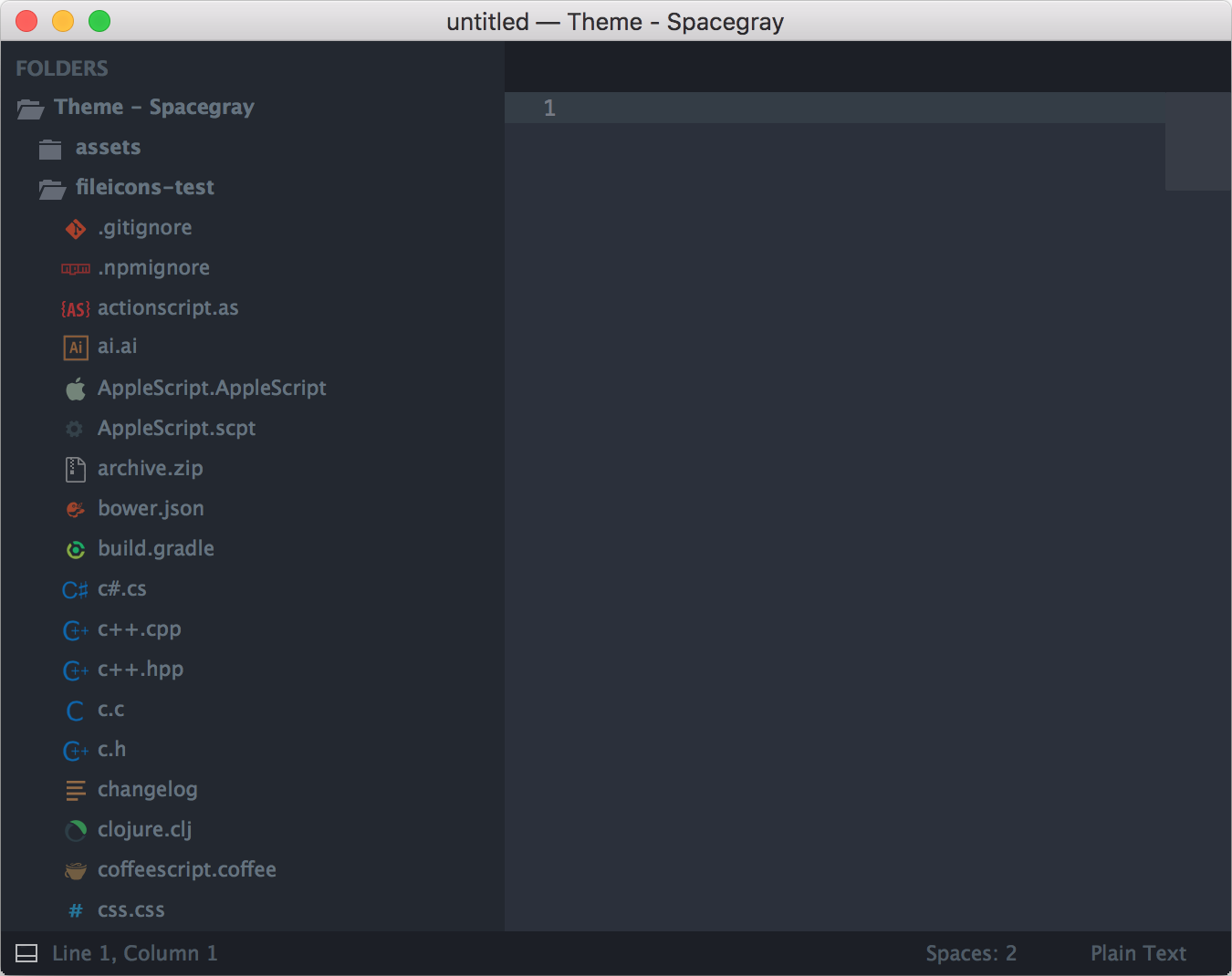The width and height of the screenshot is (1232, 976).
Task: Click the text lines icon beside changelog
Action: 76,791
